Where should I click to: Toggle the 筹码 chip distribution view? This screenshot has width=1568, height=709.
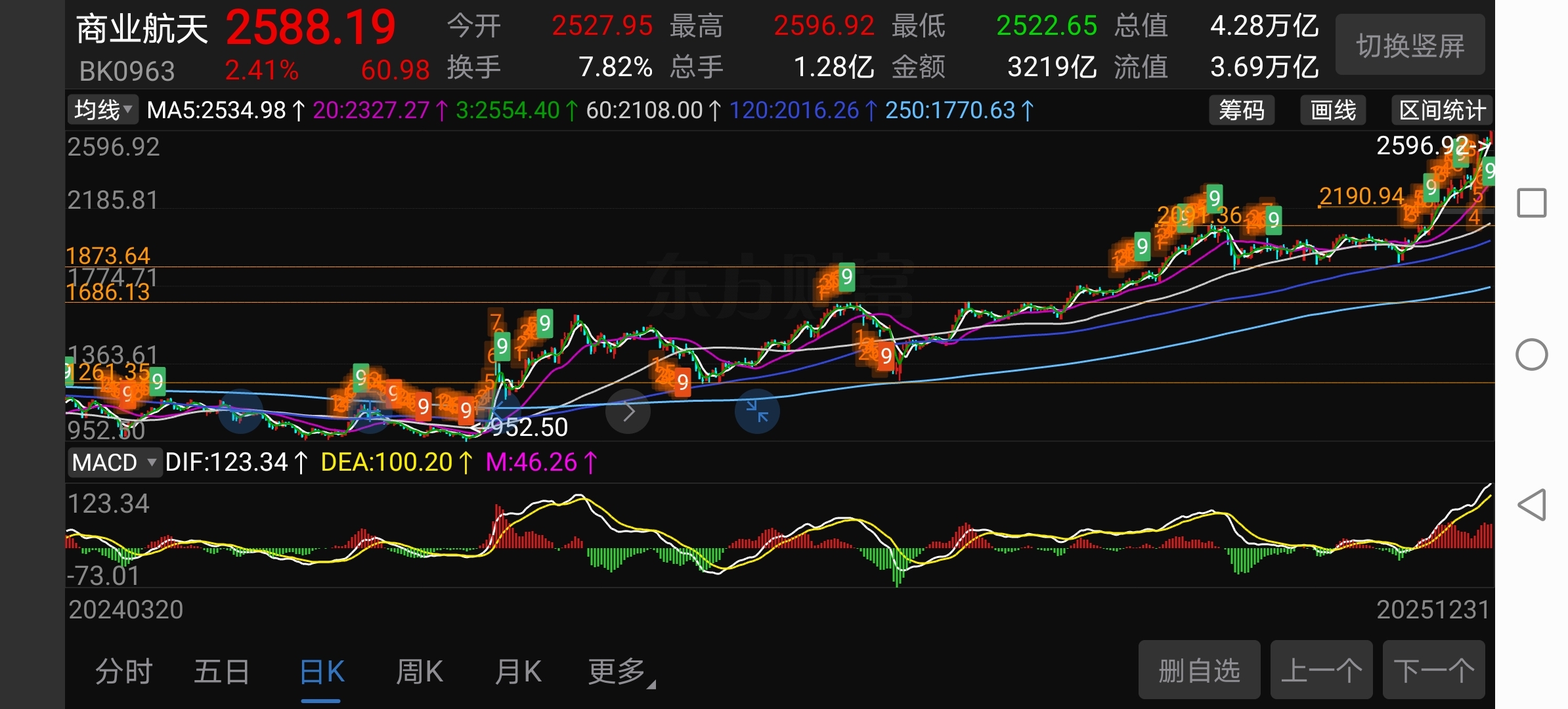1241,110
